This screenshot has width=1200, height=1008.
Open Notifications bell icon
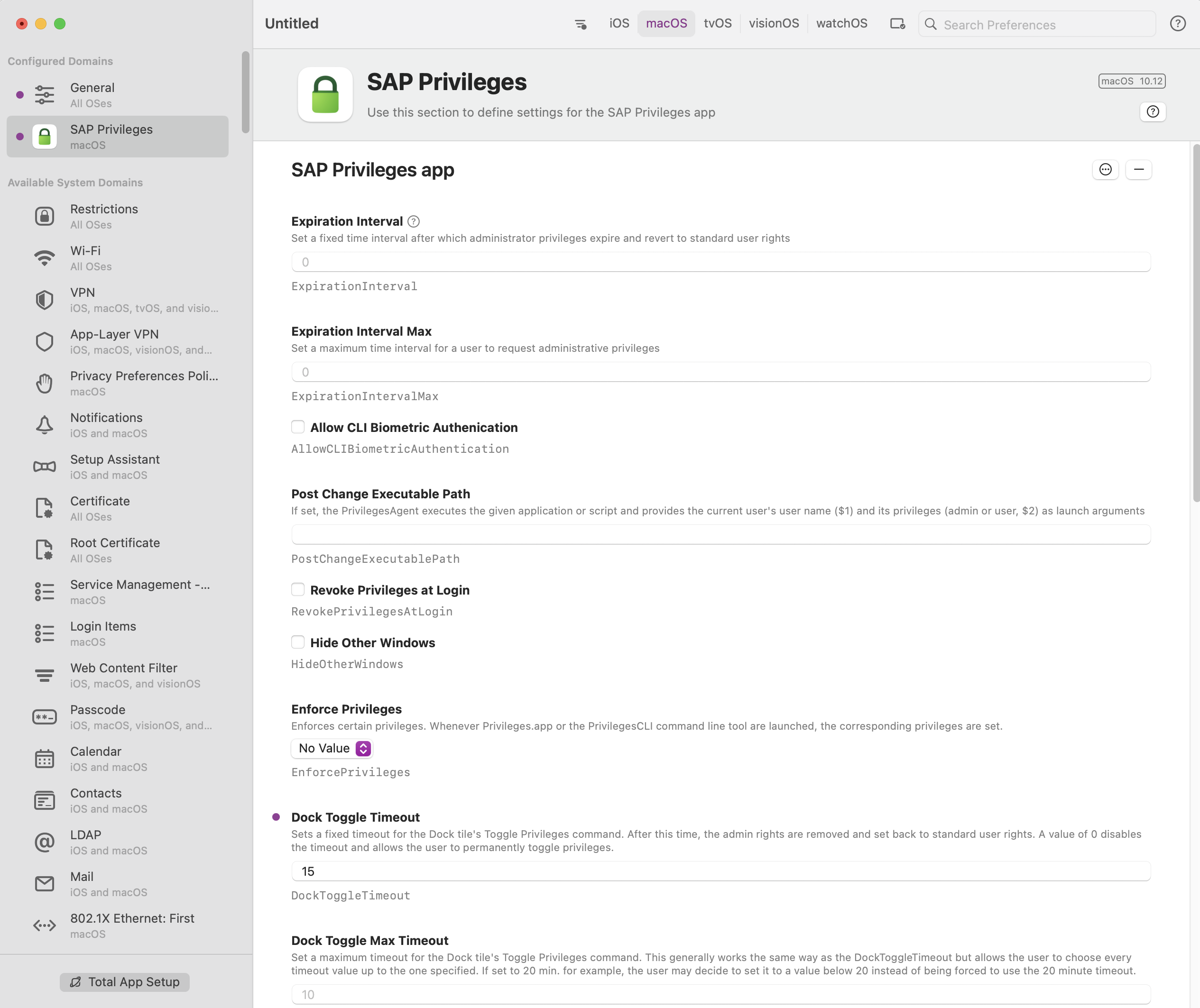pos(45,424)
